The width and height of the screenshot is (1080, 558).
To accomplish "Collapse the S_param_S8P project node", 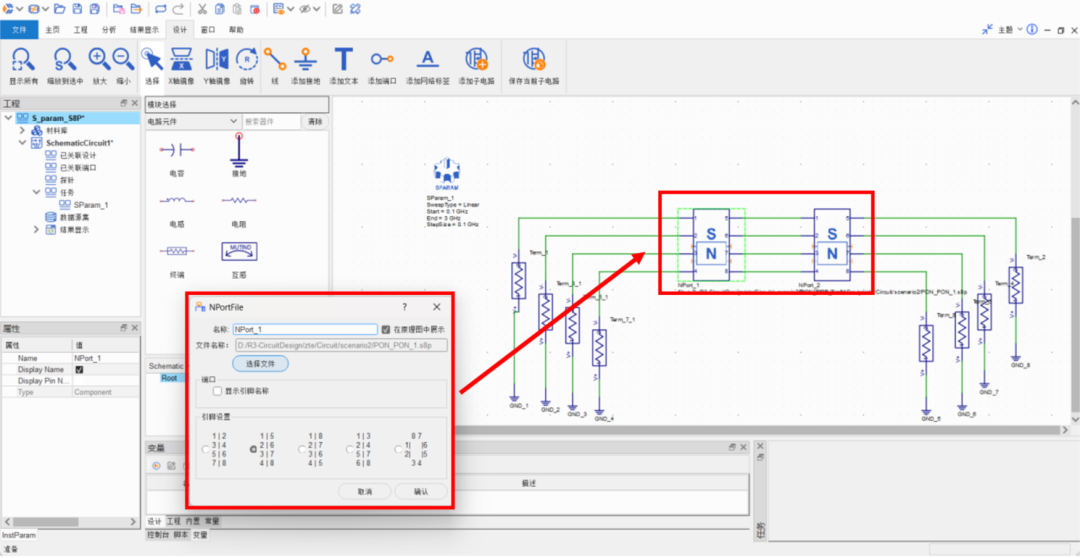I will click(x=8, y=118).
